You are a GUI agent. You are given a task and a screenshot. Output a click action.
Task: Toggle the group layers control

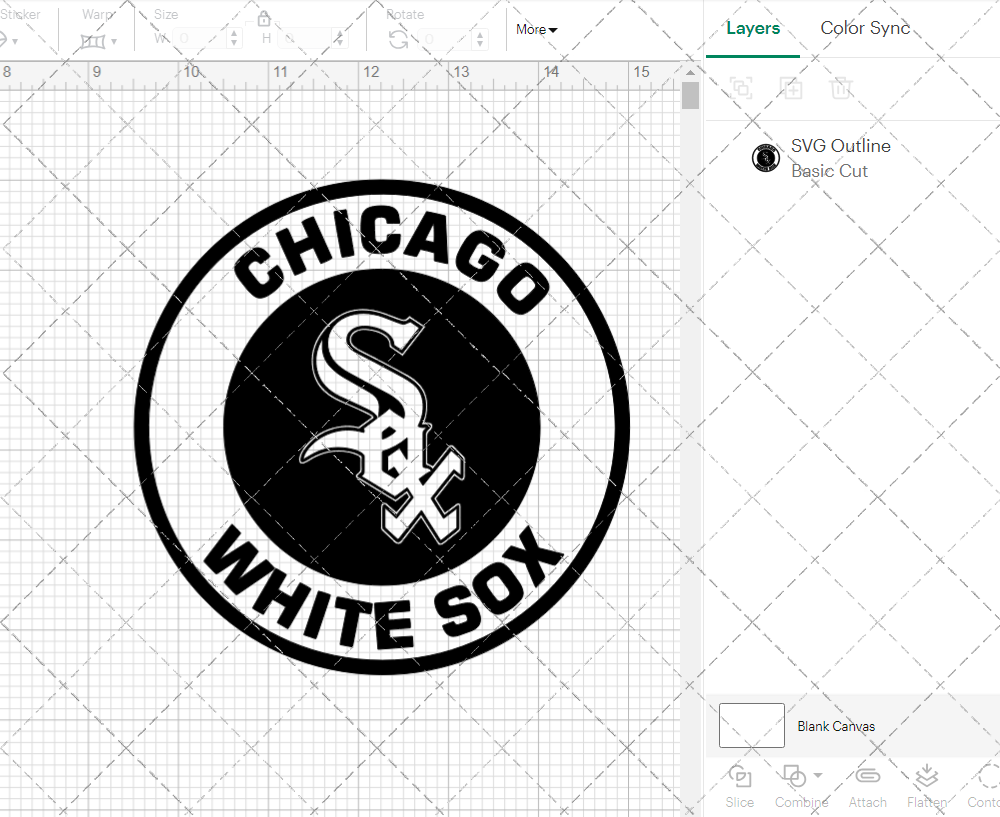point(740,88)
